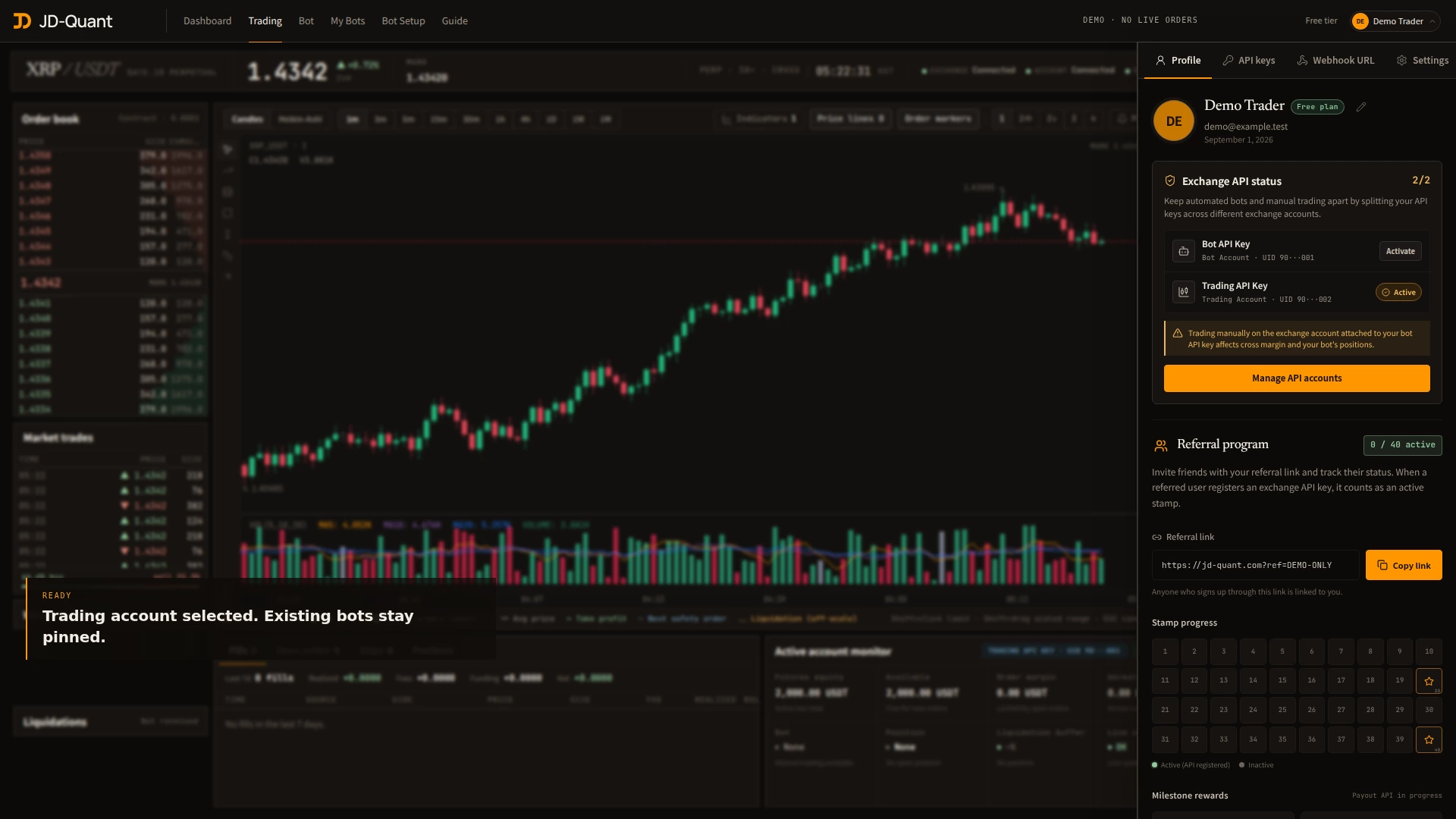Edit profile name with pencil icon
Image resolution: width=1456 pixels, height=819 pixels.
click(1361, 107)
